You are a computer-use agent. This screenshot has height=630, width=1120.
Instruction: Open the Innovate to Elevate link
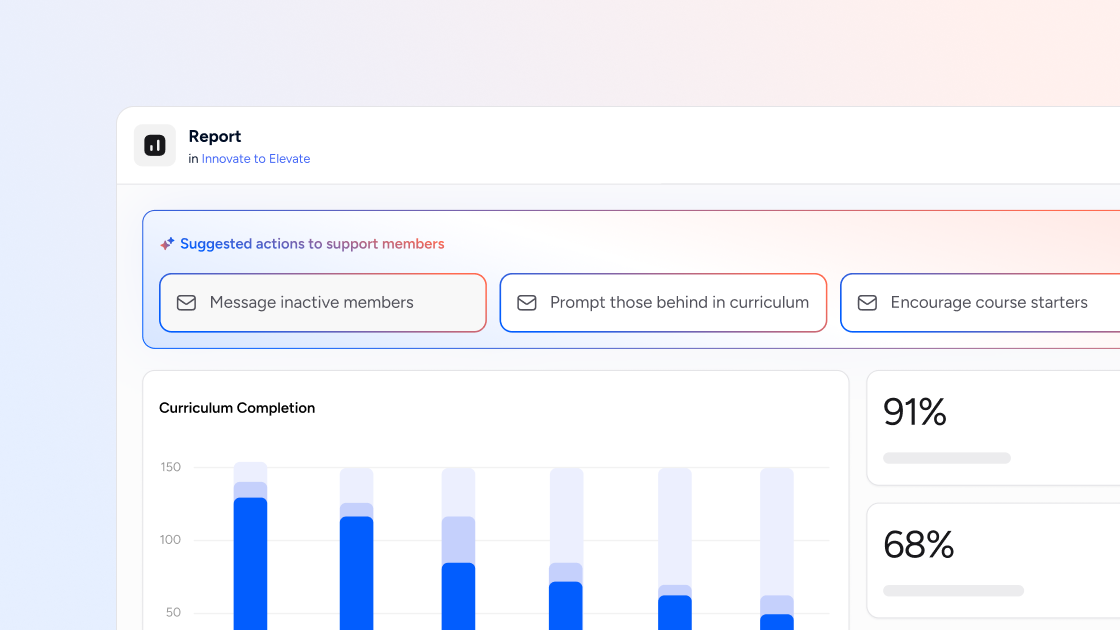(x=256, y=159)
